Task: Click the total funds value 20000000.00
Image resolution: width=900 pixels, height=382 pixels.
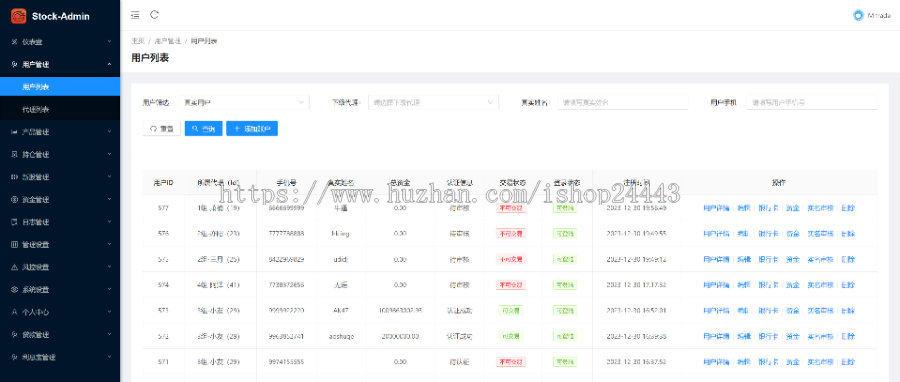Action: (x=399, y=336)
